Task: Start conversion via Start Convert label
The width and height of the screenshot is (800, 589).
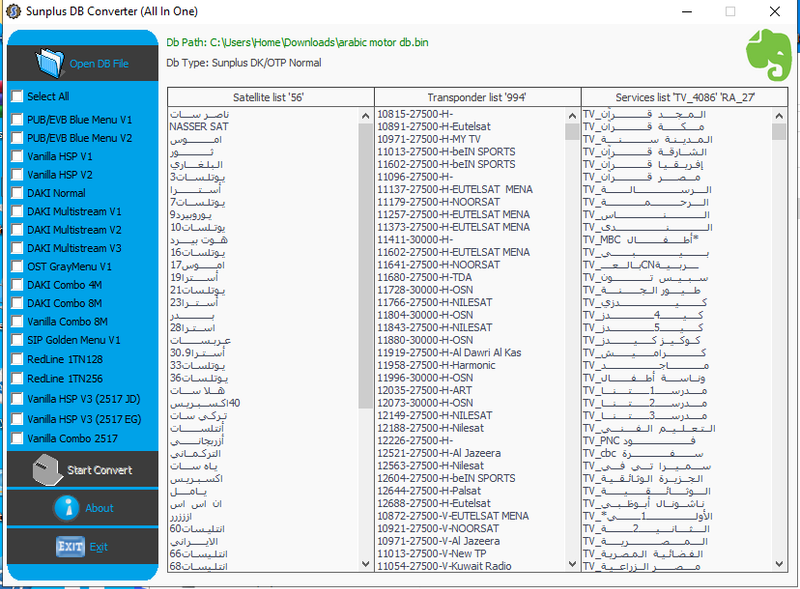Action: point(99,470)
